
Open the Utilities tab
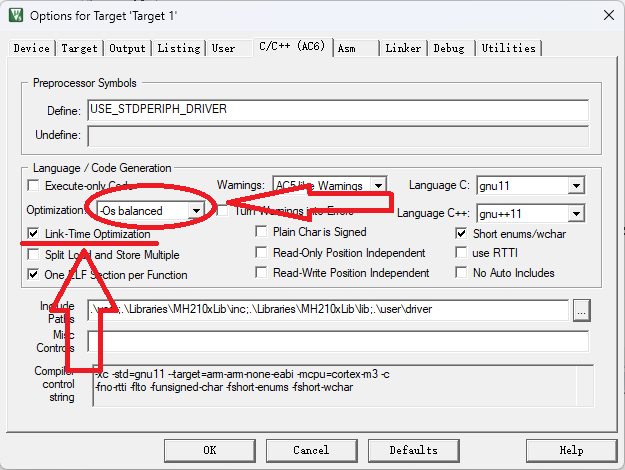coord(509,48)
